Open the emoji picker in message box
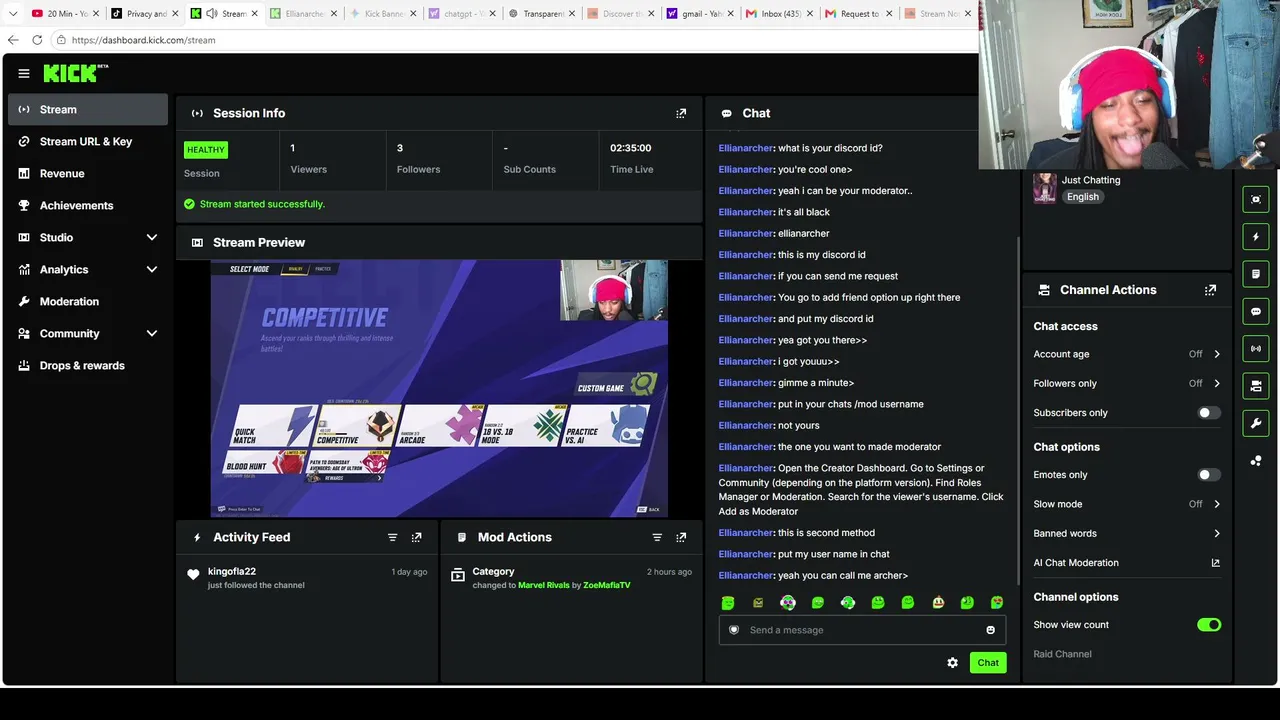The image size is (1280, 720). coord(990,630)
